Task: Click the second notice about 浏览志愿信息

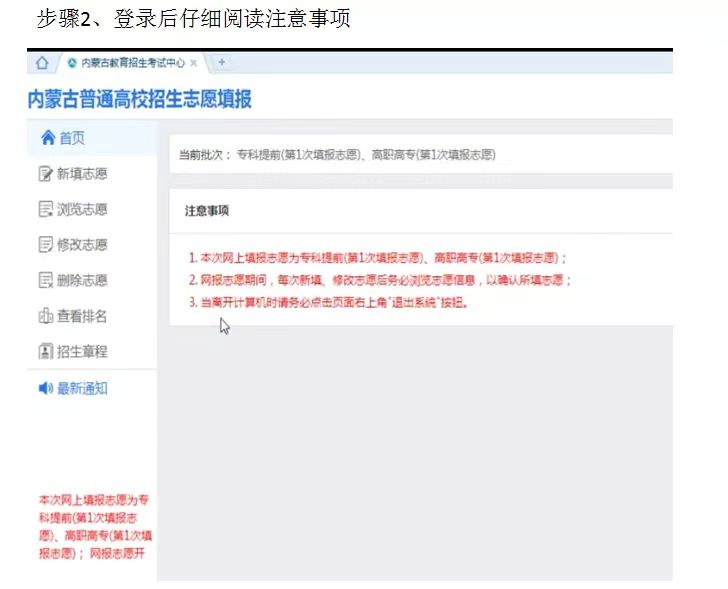Action: (380, 280)
